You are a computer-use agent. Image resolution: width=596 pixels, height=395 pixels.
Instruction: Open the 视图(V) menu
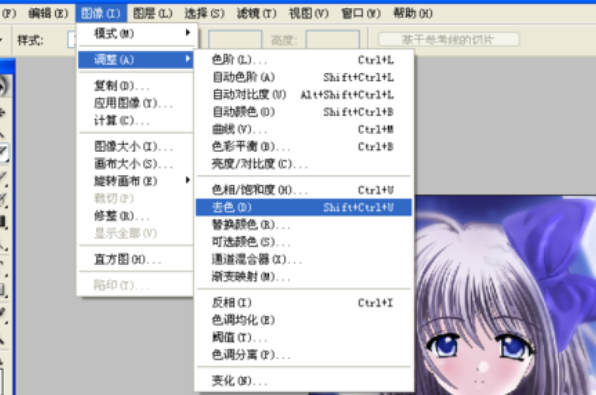[x=309, y=14]
